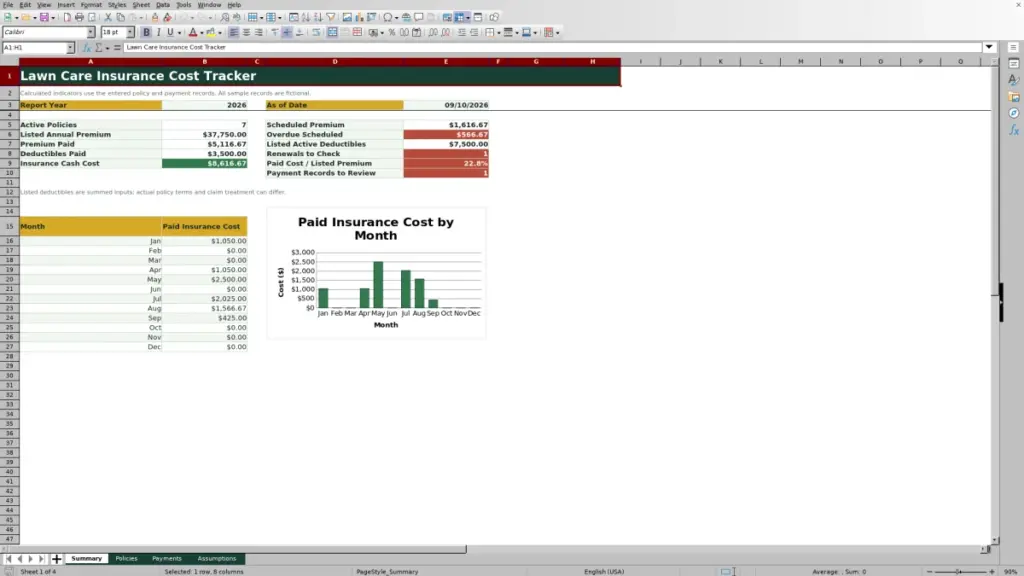Viewport: 1024px width, 576px height.
Task: Switch to the Payments sheet tab
Action: [167, 559]
